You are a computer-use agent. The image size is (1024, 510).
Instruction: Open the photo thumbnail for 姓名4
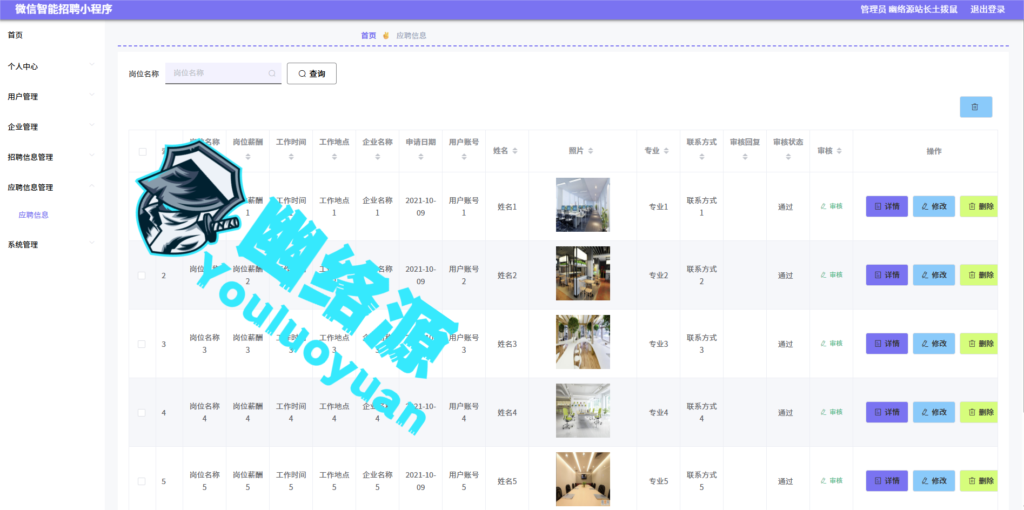click(x=583, y=411)
